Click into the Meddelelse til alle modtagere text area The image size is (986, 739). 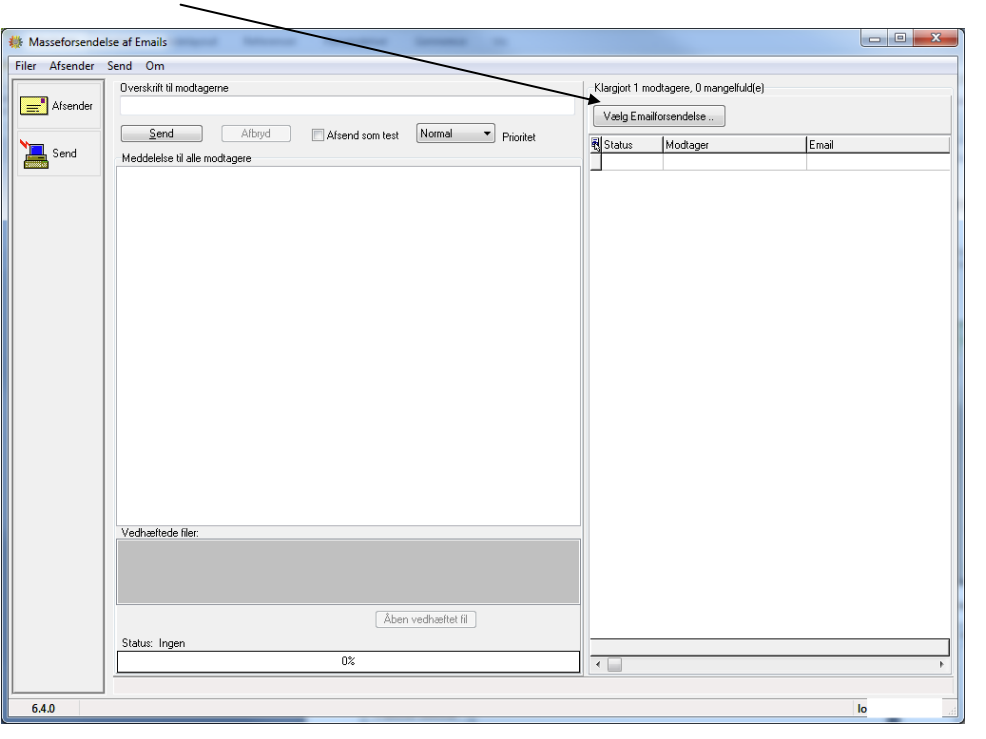tap(348, 346)
